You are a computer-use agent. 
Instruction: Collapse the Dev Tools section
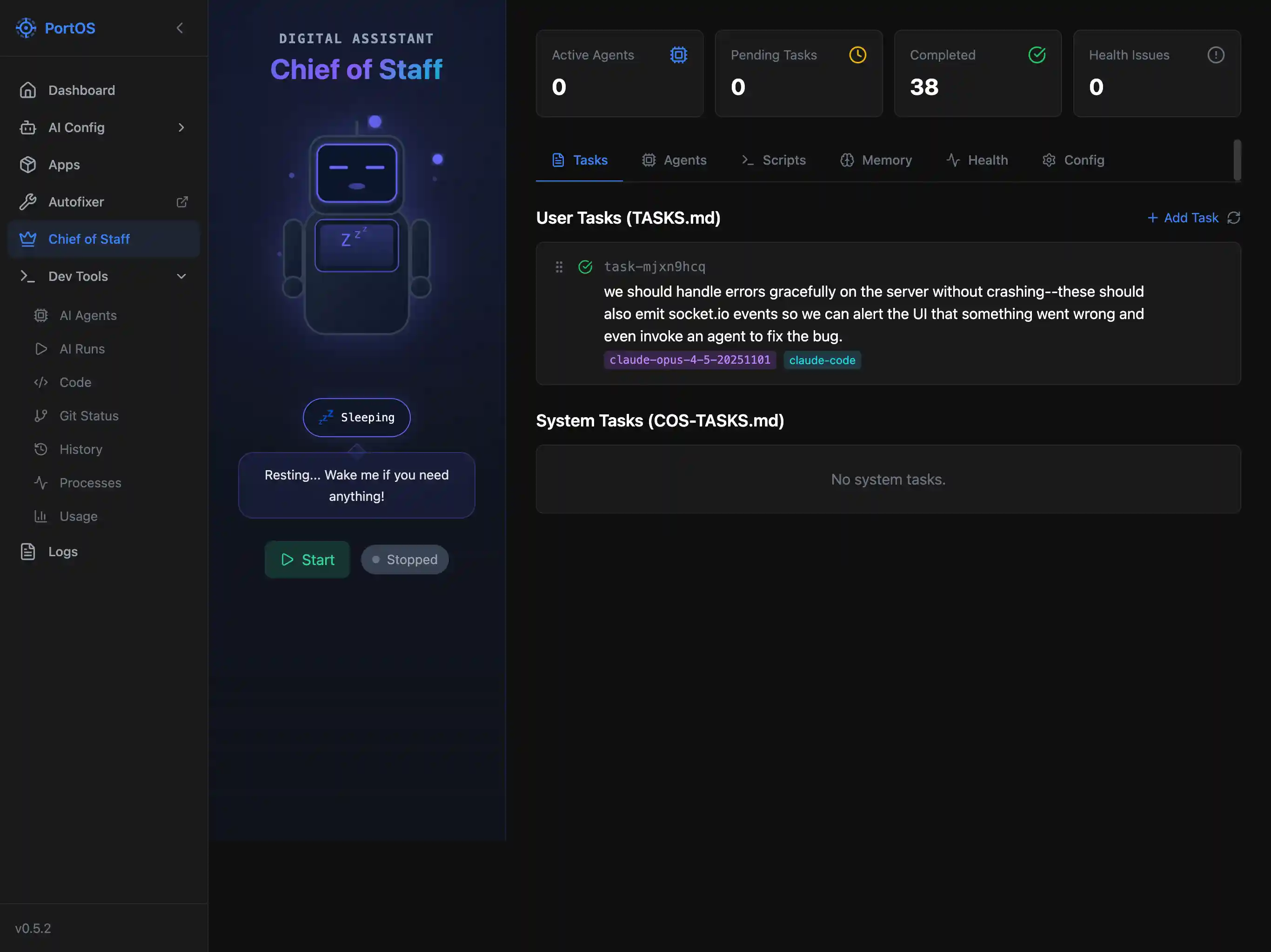coord(181,276)
